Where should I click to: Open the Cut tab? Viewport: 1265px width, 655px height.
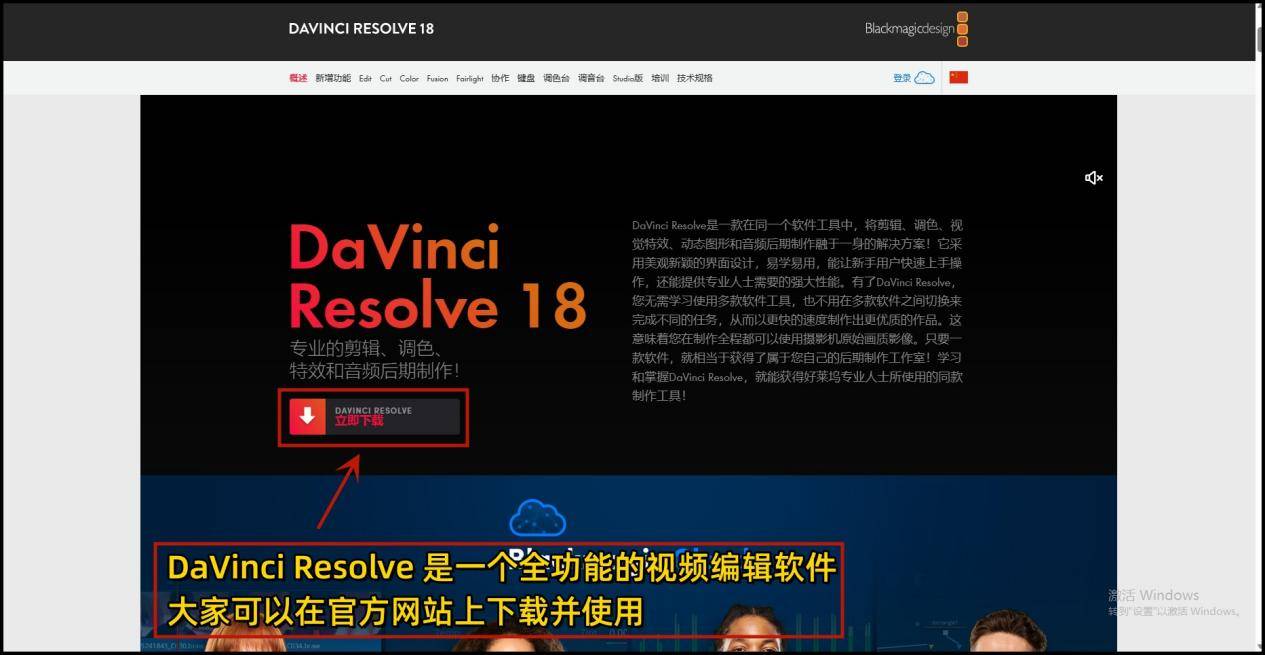pyautogui.click(x=386, y=78)
